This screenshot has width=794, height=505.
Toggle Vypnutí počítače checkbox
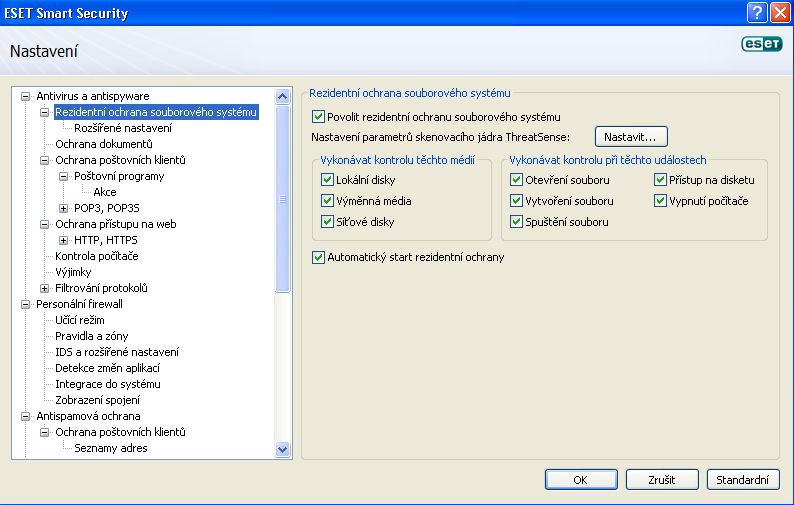[660, 201]
